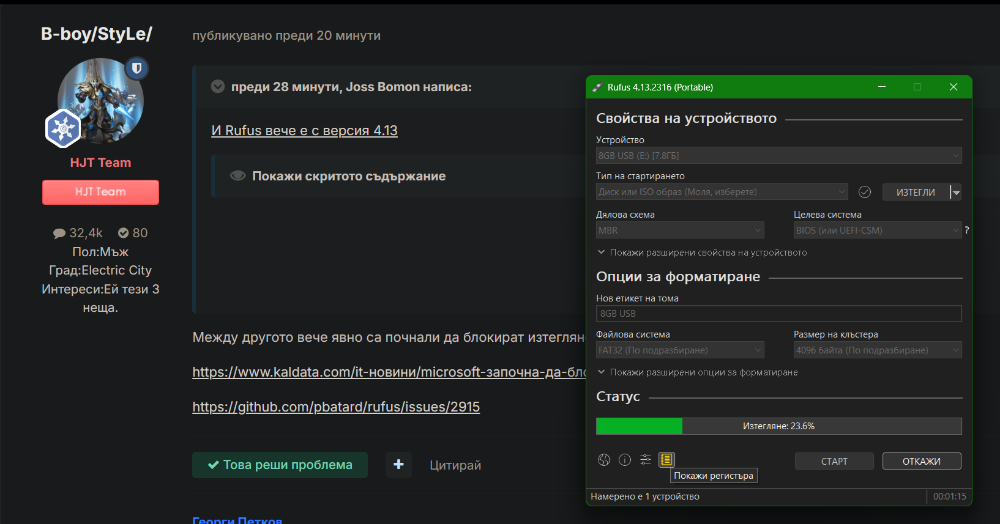Click the checksum checkmark icon in Rufus
This screenshot has width=1000, height=524.
point(865,192)
